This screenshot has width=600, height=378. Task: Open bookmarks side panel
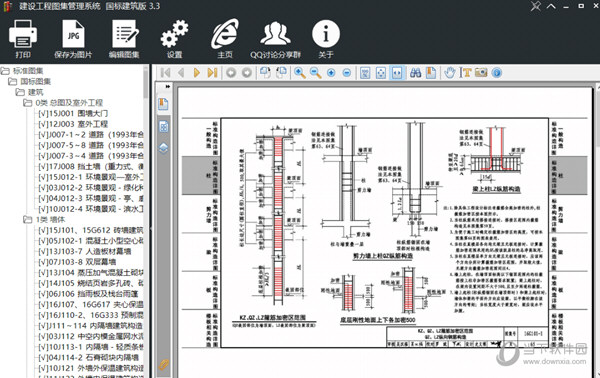coord(163,104)
